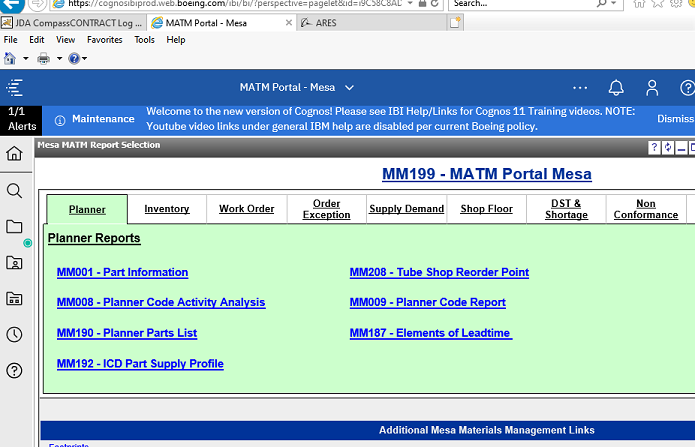This screenshot has width=695, height=447.
Task: Open the Cognos help question icon
Action: [687, 88]
